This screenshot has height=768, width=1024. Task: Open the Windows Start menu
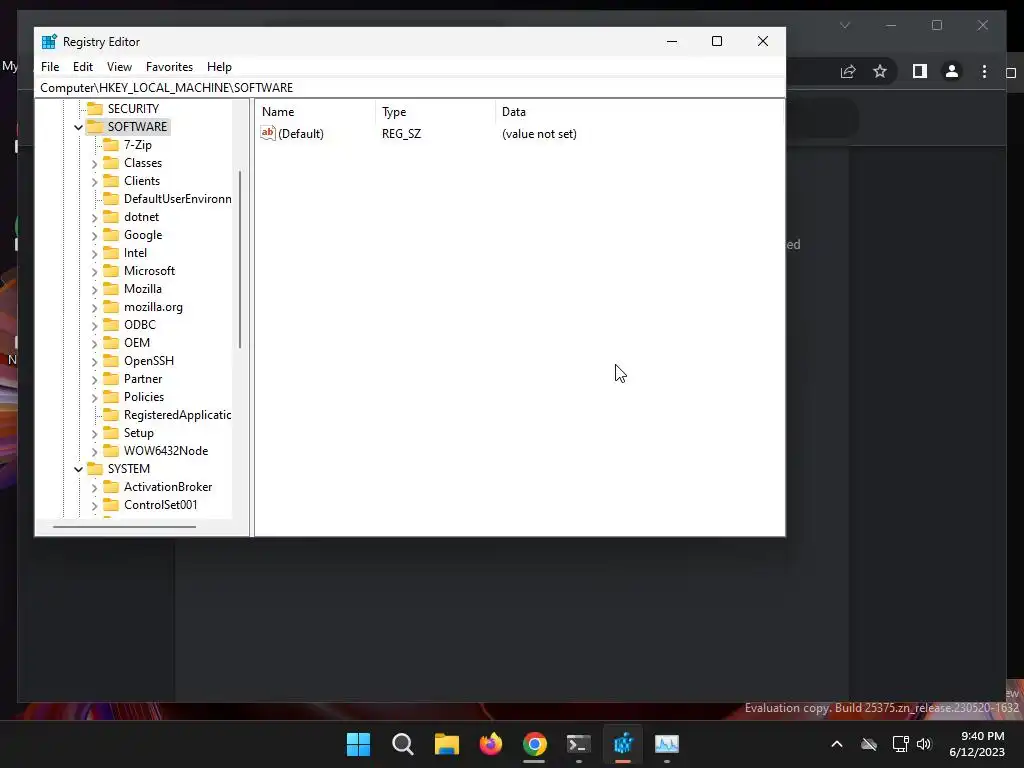(x=358, y=744)
